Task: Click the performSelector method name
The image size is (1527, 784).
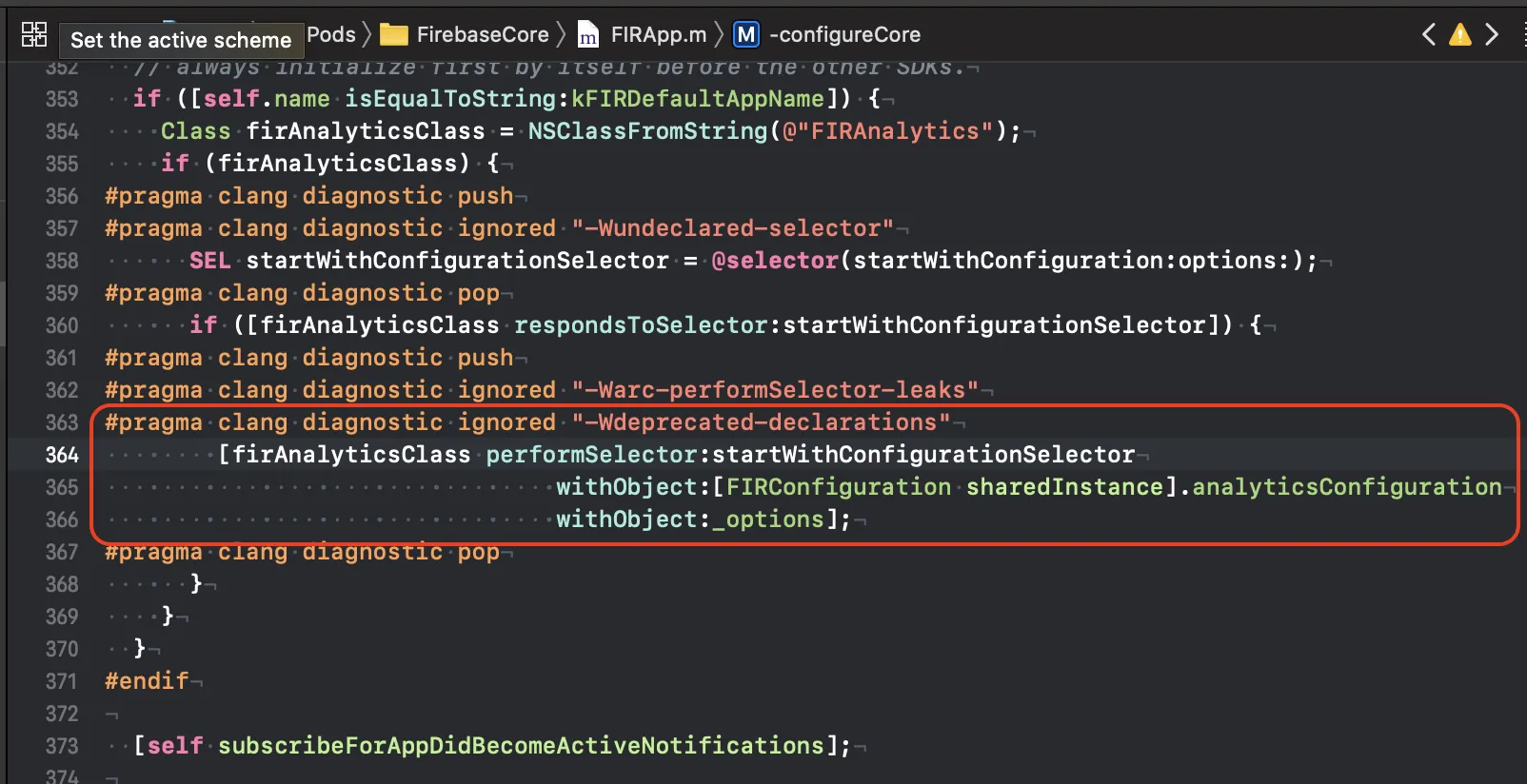Action: 592,455
